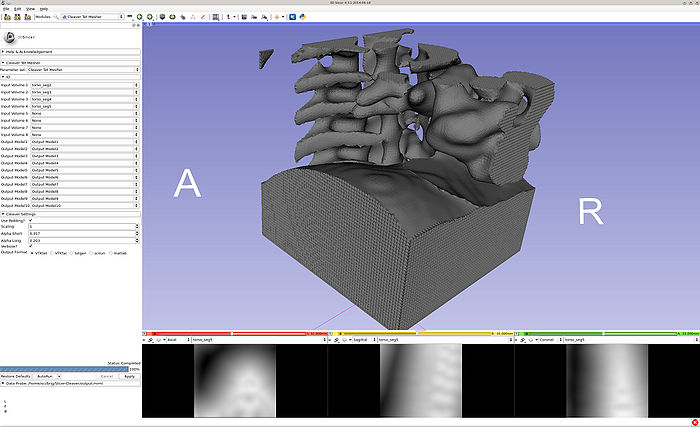Open the Input Volume 1 dropdown
The height and width of the screenshot is (427, 700).
(84, 85)
